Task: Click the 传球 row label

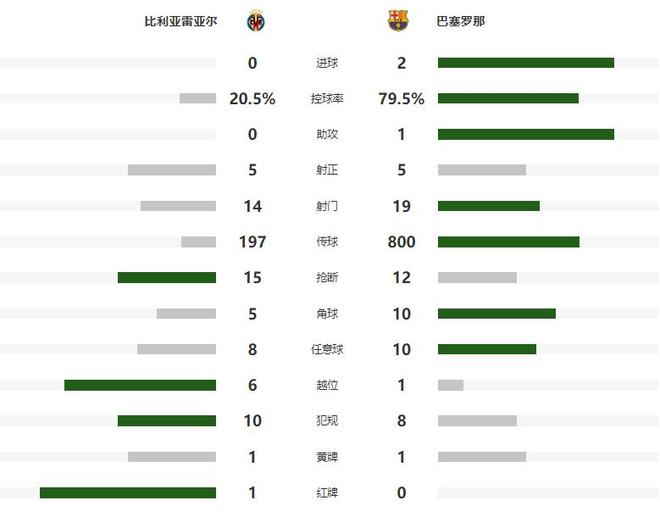Action: point(326,242)
